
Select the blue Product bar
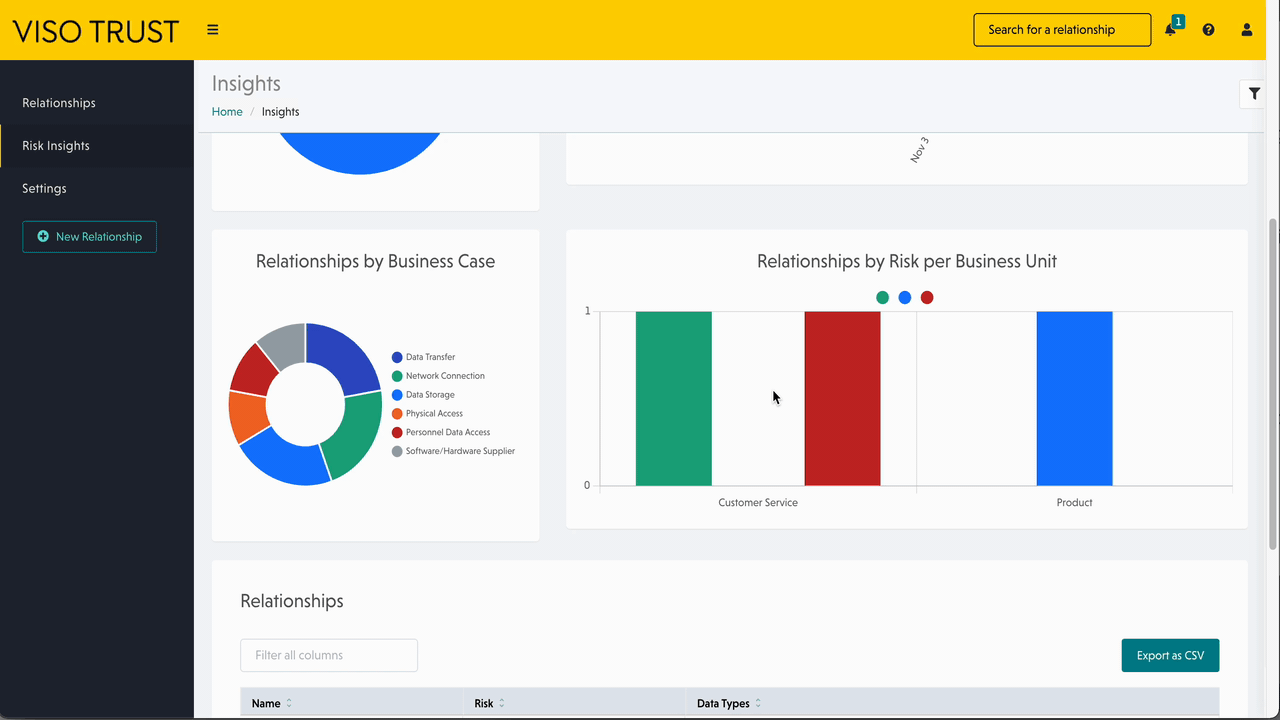(1075, 399)
